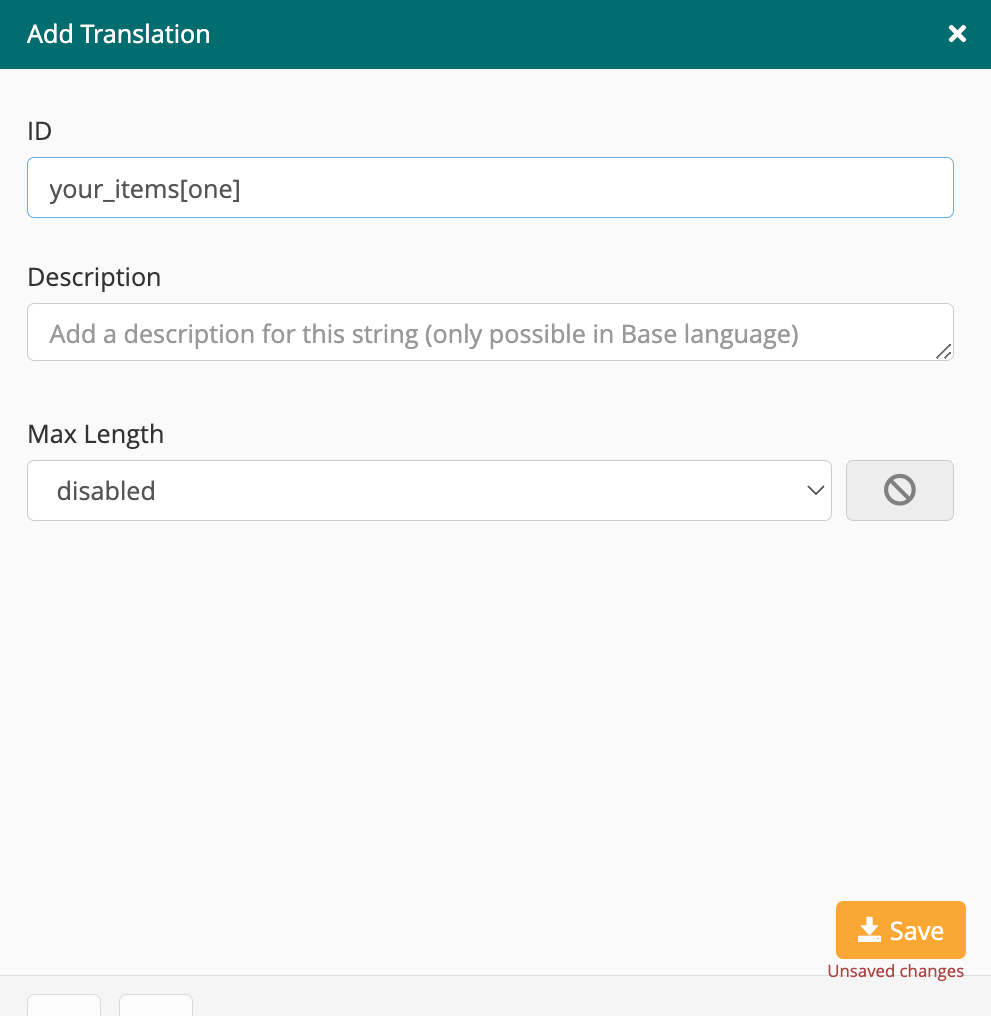Place cursor in 'your_items[one]' text
Image resolution: width=991 pixels, height=1016 pixels.
click(x=145, y=189)
